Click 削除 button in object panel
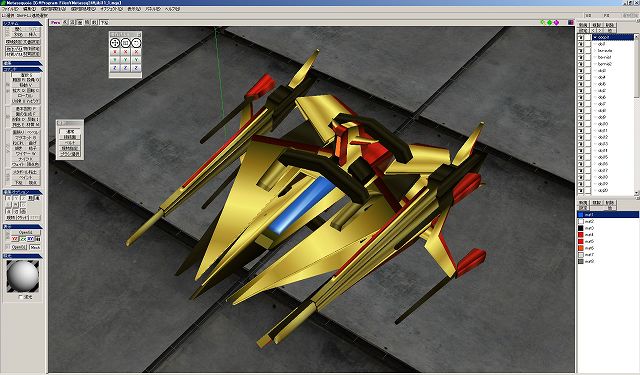This screenshot has height=375, width=640. [x=609, y=25]
